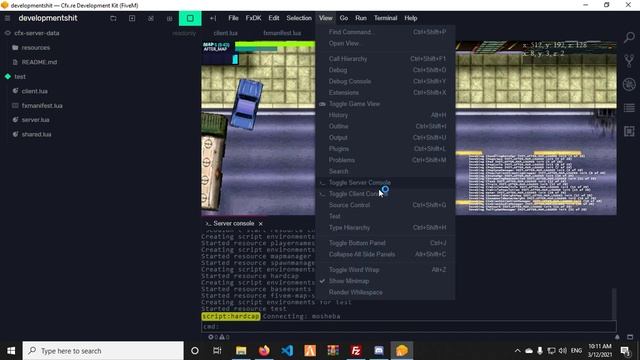640x360 pixels.
Task: Open fxmanifest.lua in the file tree
Action: (x=42, y=106)
